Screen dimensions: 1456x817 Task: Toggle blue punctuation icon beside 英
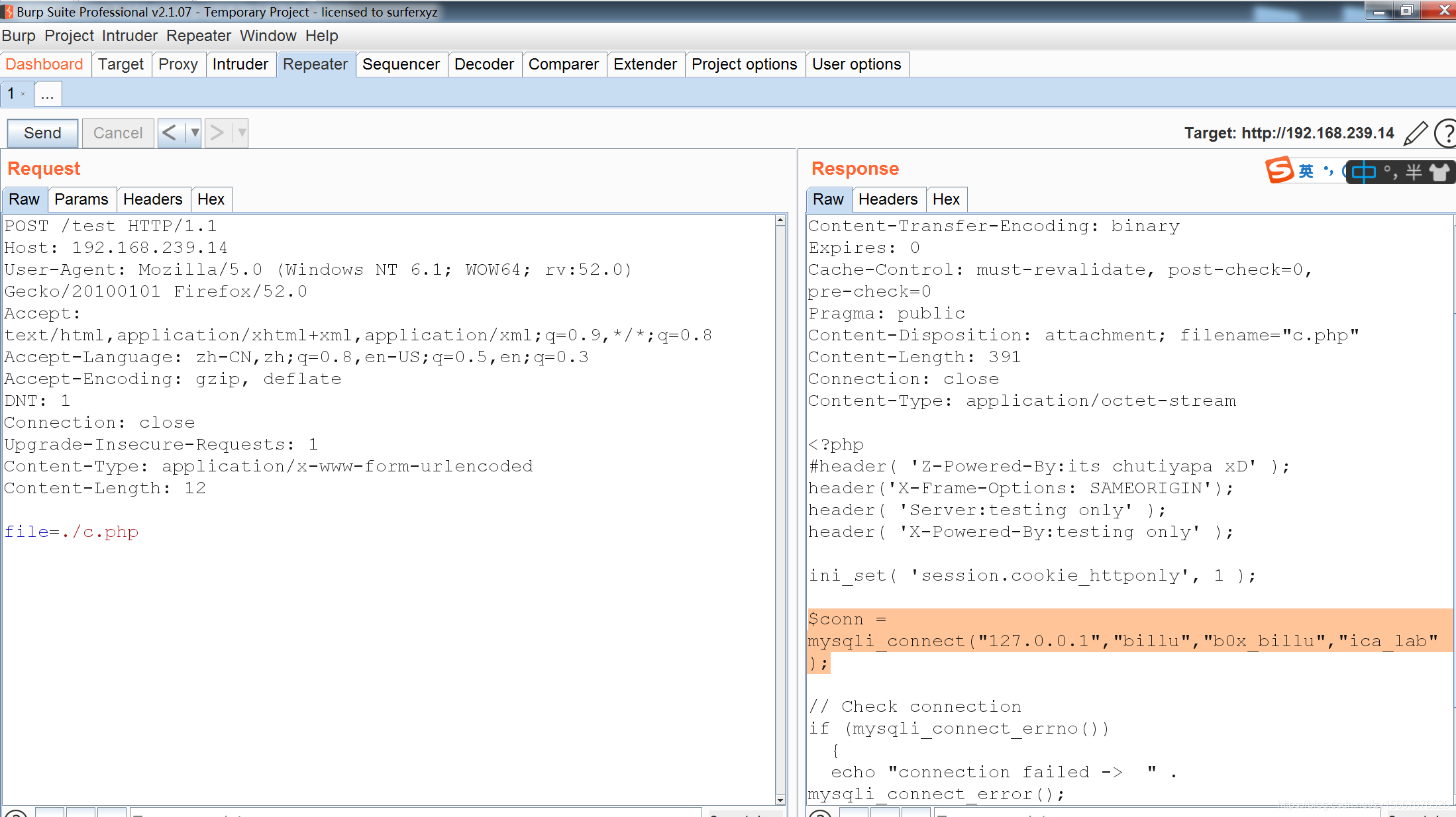[1328, 171]
